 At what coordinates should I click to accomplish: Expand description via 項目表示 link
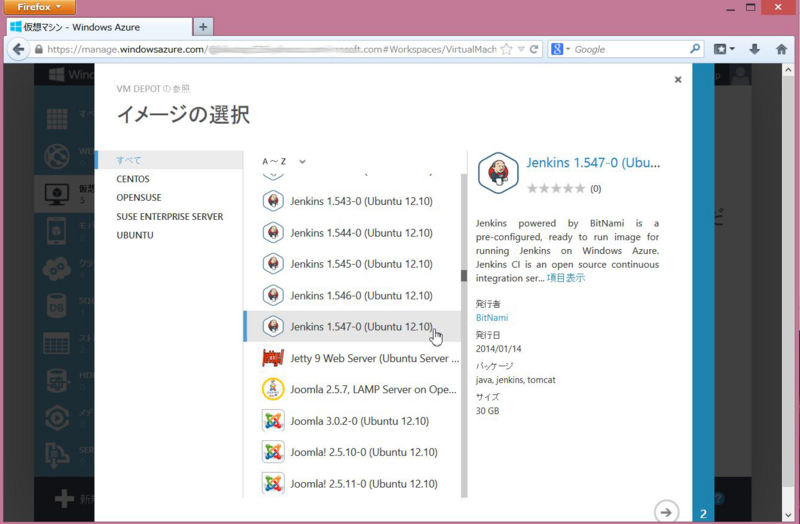(x=566, y=278)
